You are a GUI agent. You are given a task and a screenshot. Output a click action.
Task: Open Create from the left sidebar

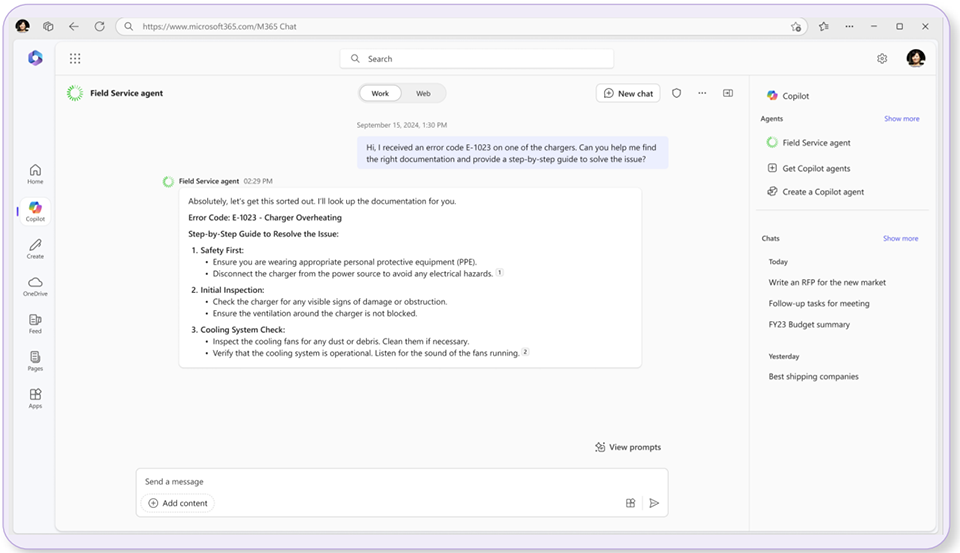(x=35, y=249)
